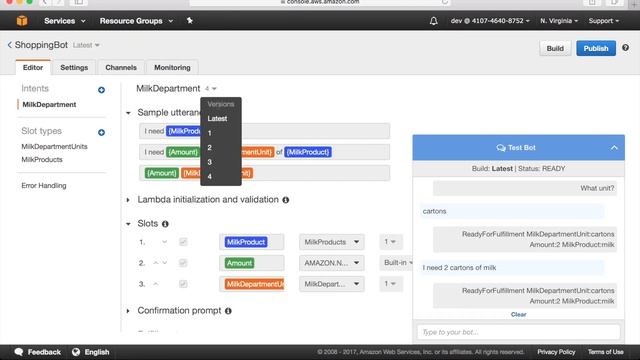Go back using the arrow beside ShoppingBot
Viewport: 640px width, 360px height.
tap(9, 45)
